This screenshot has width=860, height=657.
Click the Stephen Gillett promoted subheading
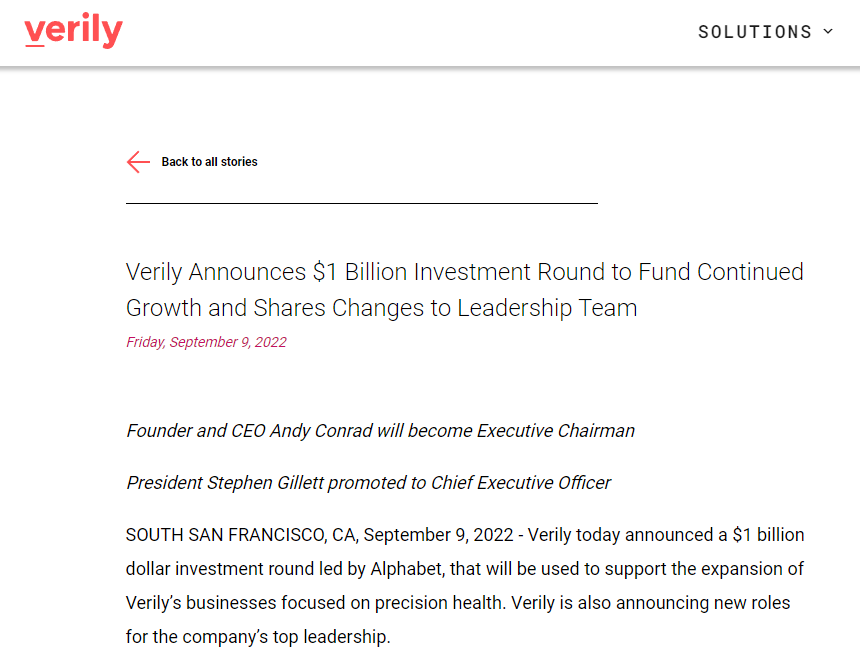[368, 483]
